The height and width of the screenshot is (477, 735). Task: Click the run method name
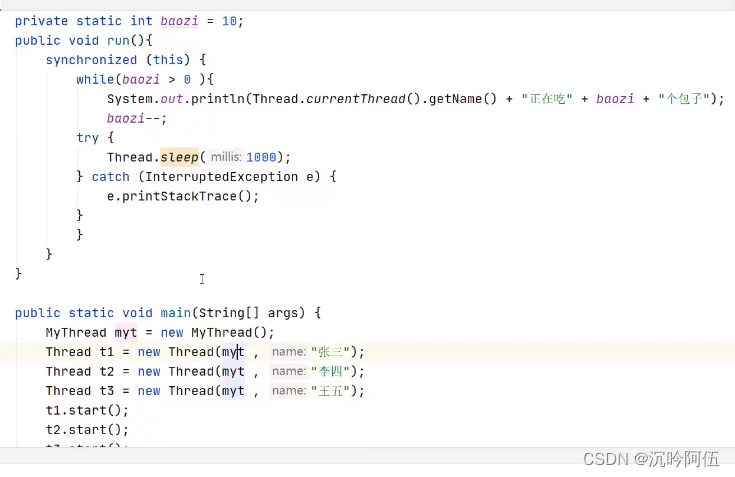point(118,41)
